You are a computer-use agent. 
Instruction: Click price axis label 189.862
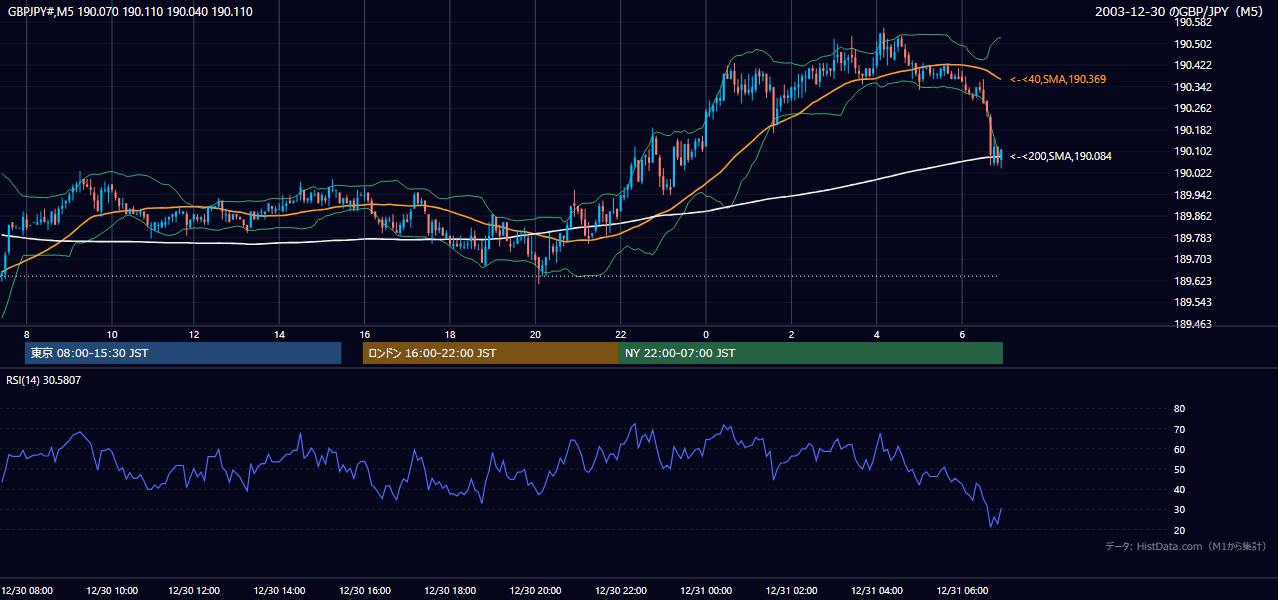pyautogui.click(x=1193, y=216)
